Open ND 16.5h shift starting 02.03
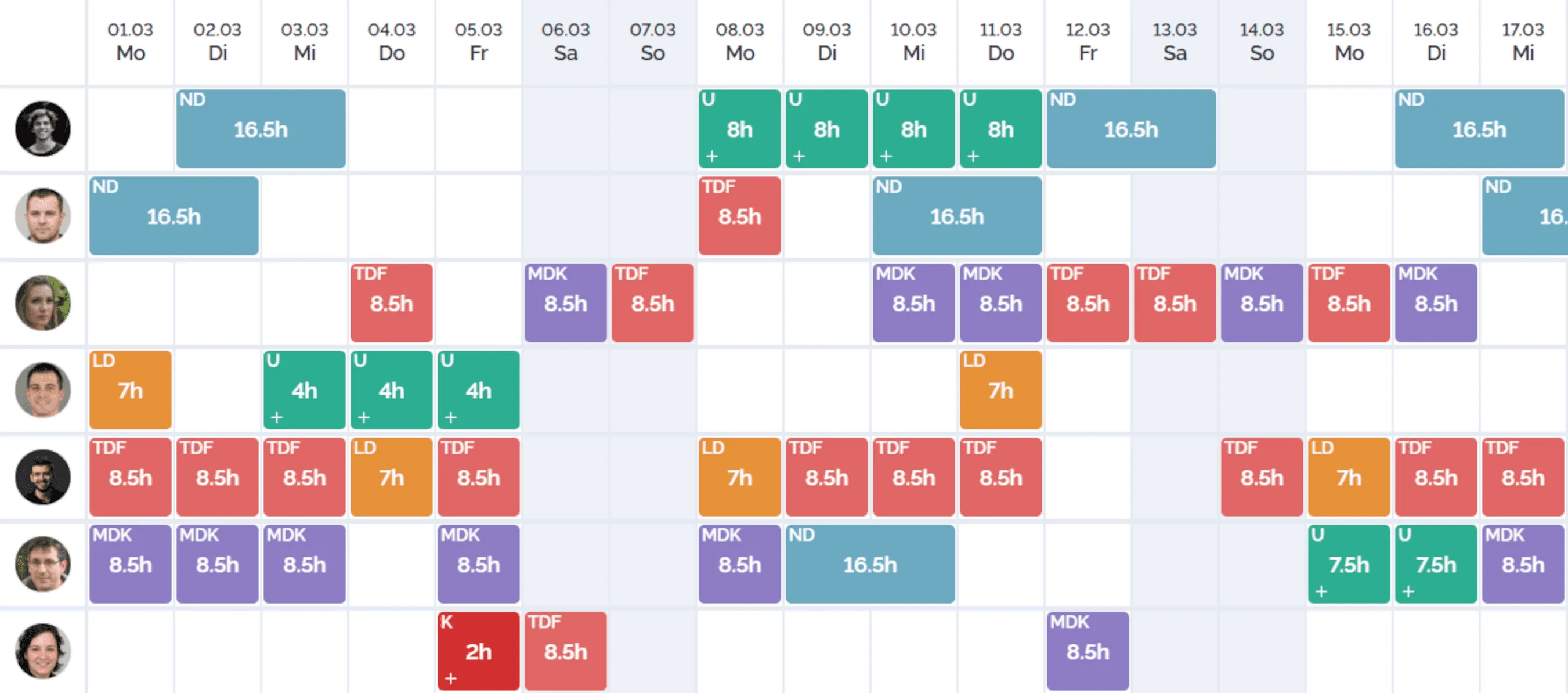 coord(261,128)
